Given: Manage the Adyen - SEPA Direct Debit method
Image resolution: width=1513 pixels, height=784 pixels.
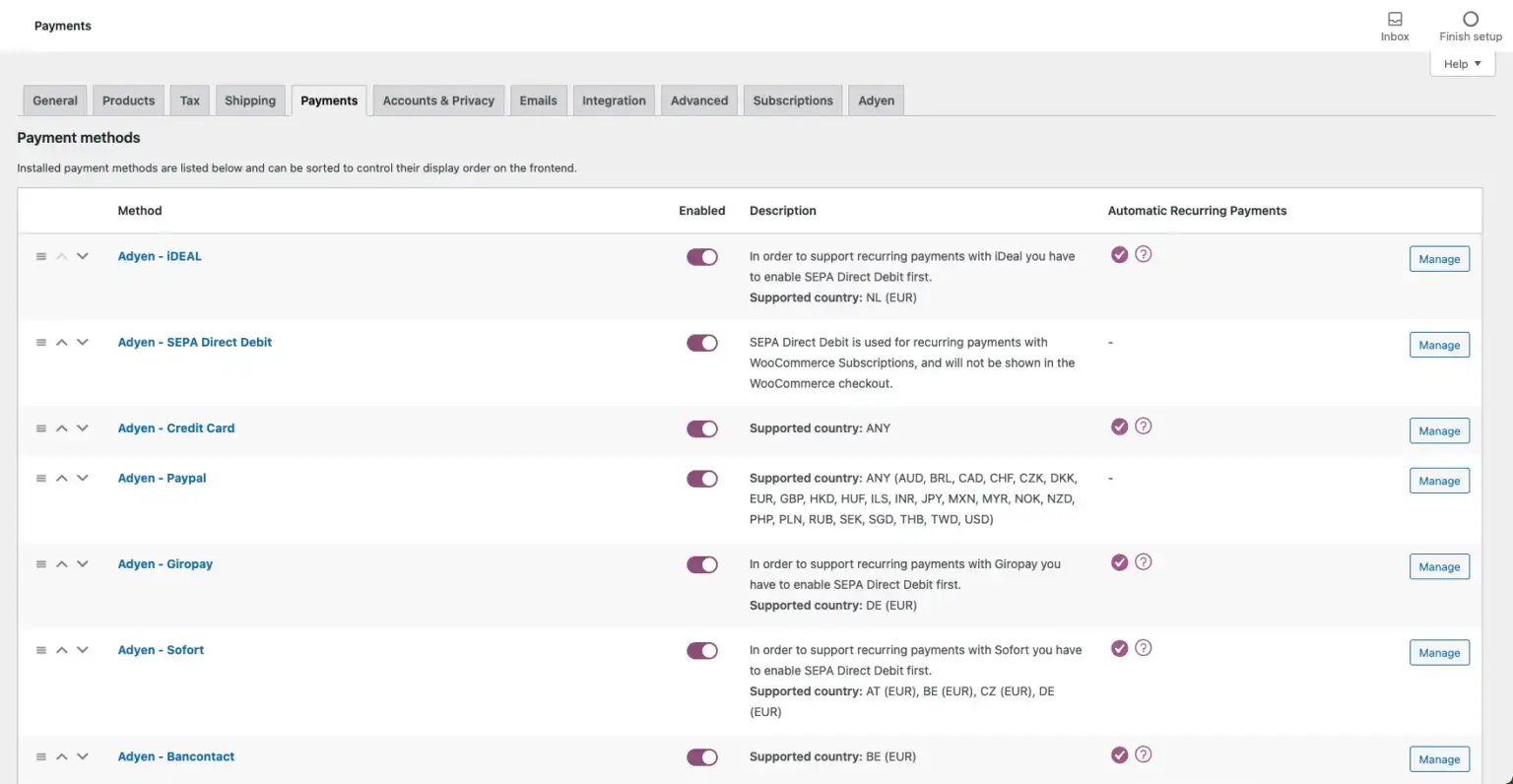Looking at the screenshot, I should pos(1439,345).
